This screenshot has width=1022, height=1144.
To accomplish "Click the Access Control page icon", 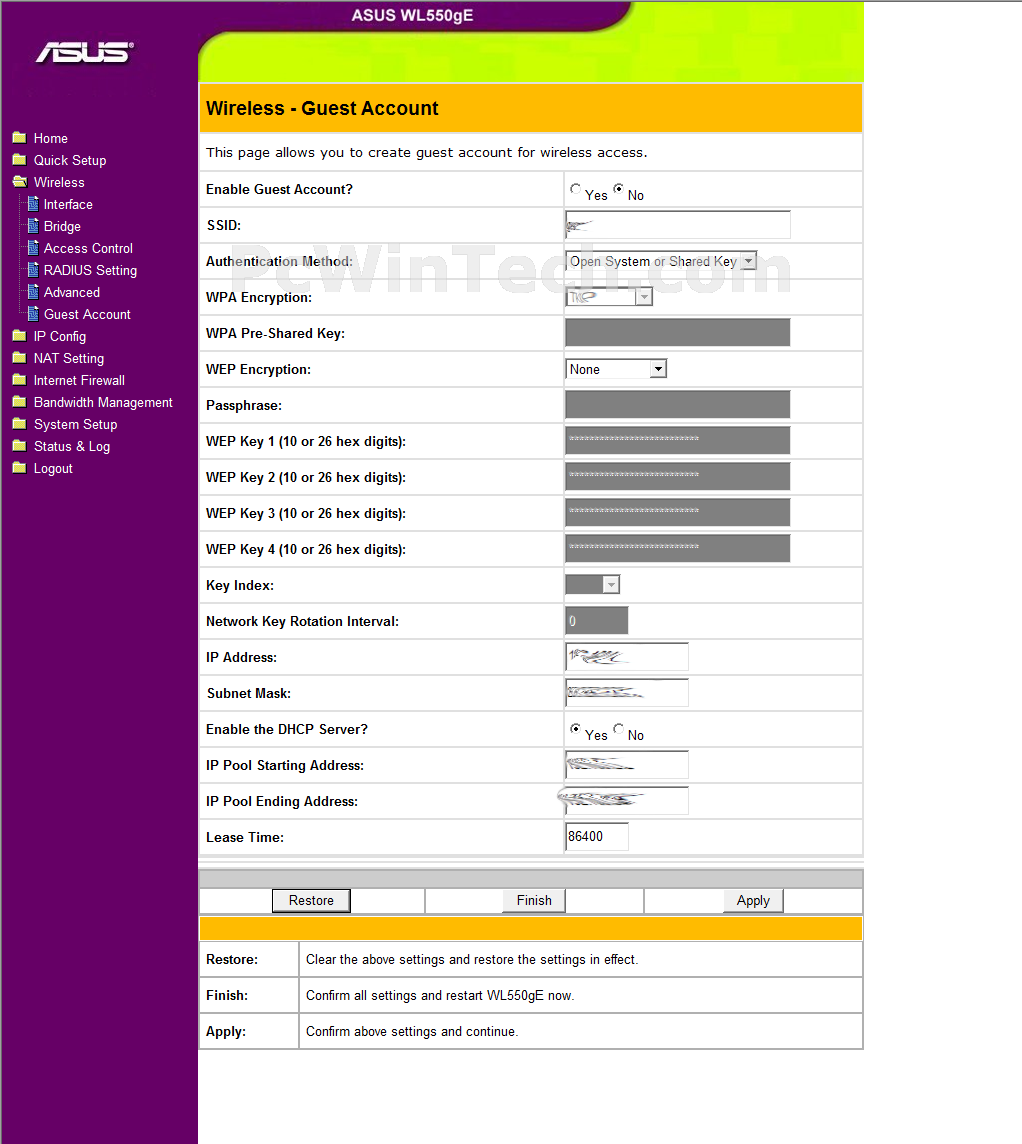I will (x=33, y=247).
